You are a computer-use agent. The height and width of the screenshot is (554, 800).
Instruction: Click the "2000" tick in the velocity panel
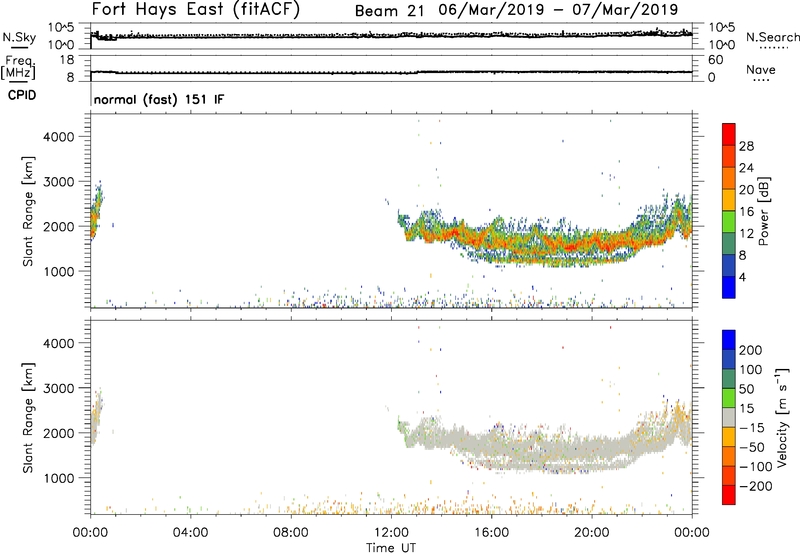tap(59, 433)
